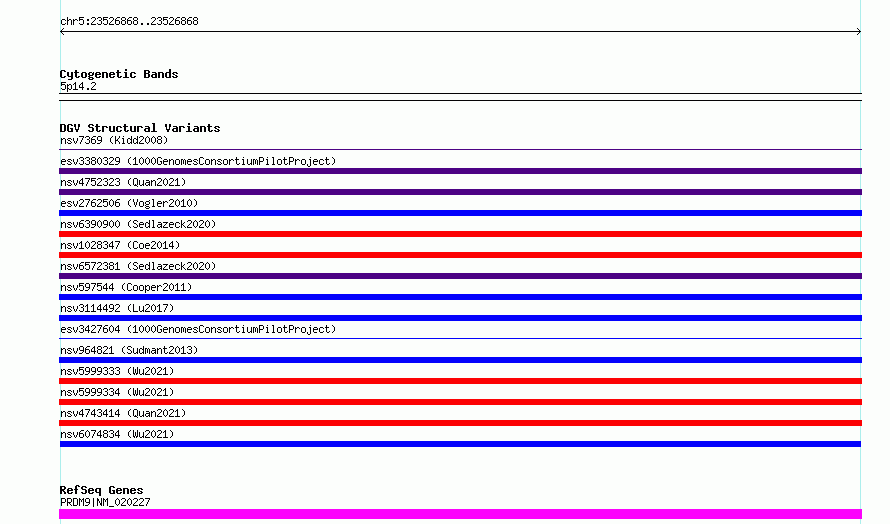Click the RefSeq Genes track title
Image resolution: width=890 pixels, height=524 pixels.
click(101, 490)
